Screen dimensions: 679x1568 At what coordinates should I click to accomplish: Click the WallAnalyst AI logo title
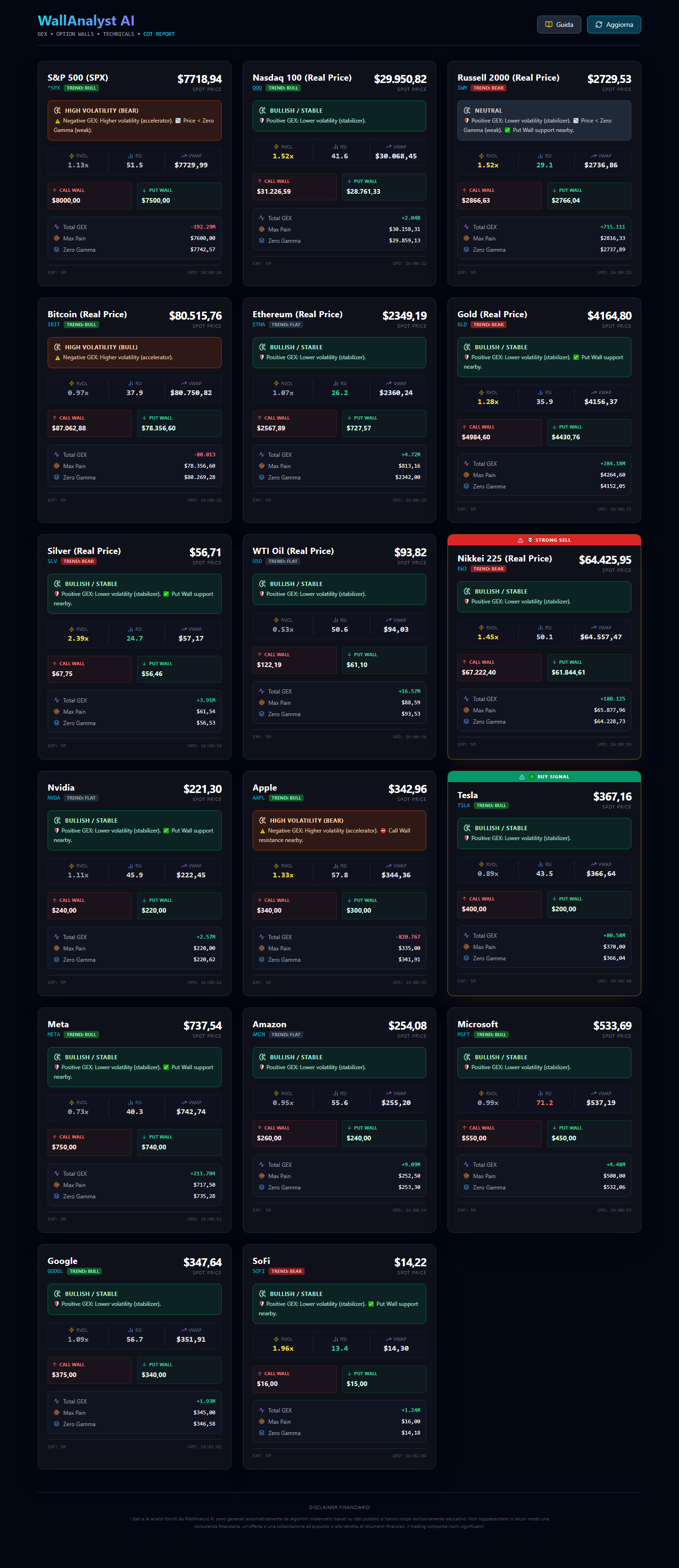[x=86, y=21]
